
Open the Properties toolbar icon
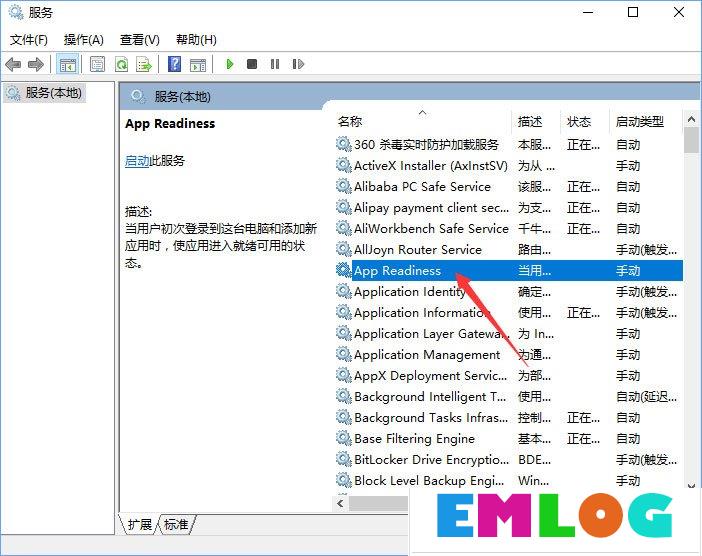[98, 64]
